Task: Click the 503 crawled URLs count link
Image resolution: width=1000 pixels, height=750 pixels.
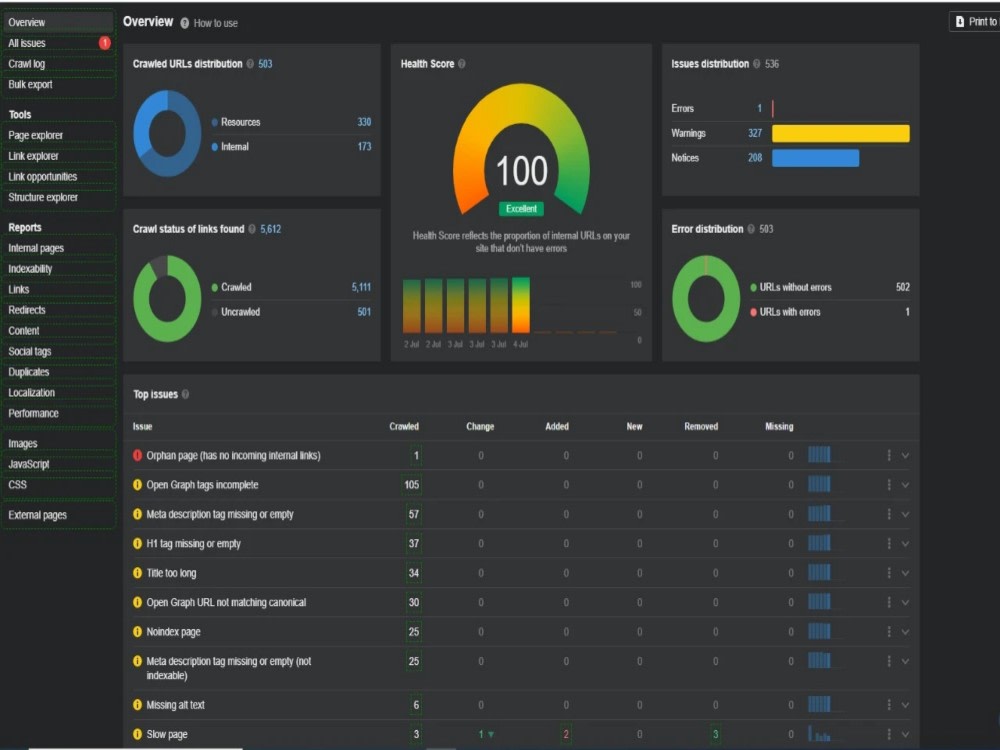Action: [x=265, y=64]
